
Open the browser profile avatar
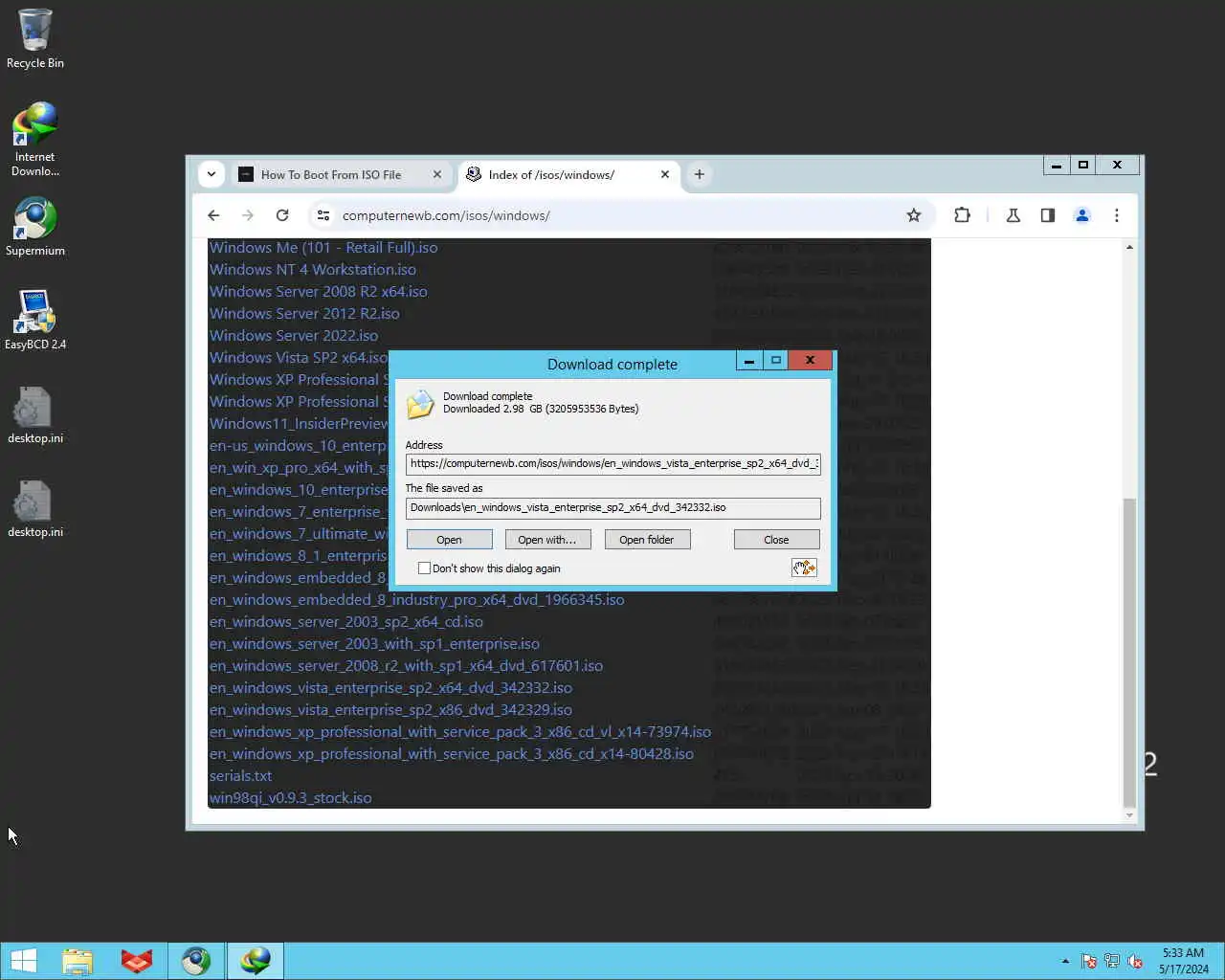pos(1082,215)
